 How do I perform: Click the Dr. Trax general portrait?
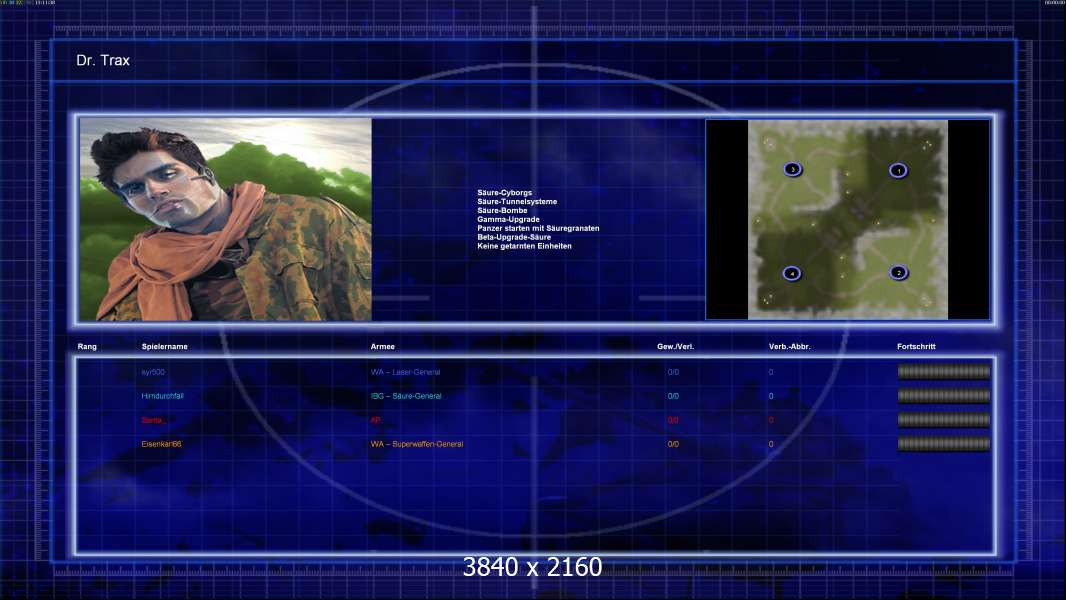(x=226, y=219)
